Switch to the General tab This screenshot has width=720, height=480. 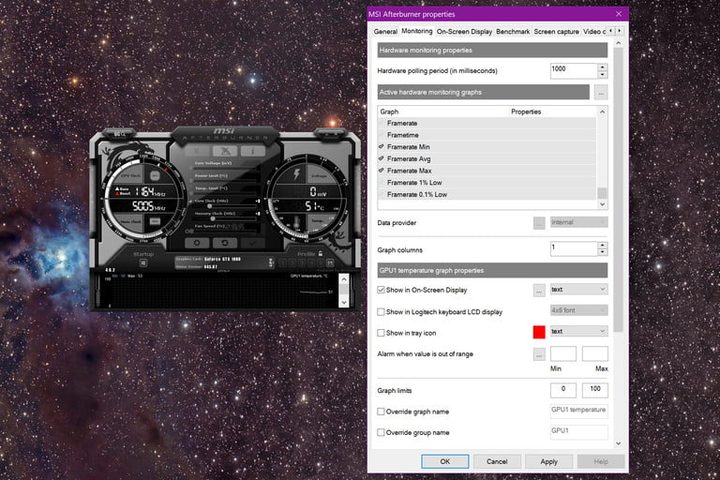(x=385, y=32)
